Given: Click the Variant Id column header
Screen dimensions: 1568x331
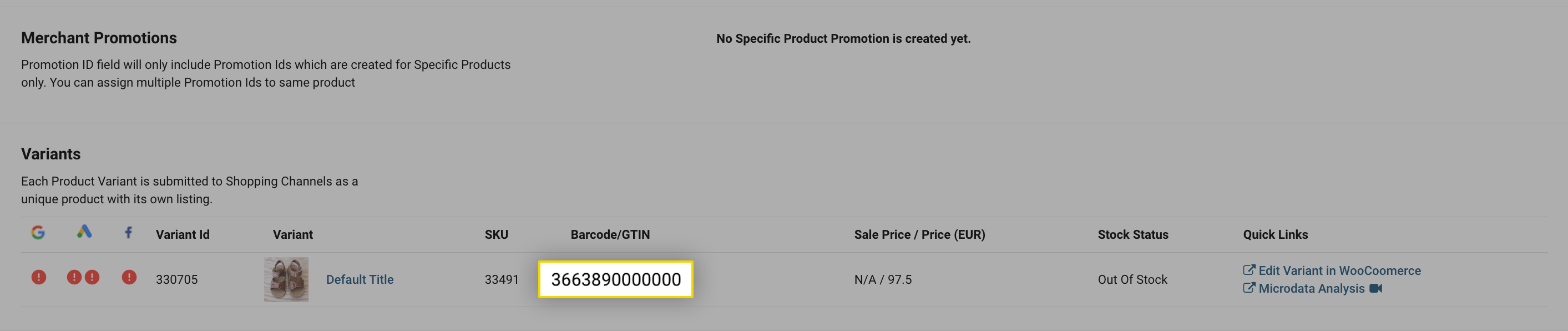Looking at the screenshot, I should (183, 235).
